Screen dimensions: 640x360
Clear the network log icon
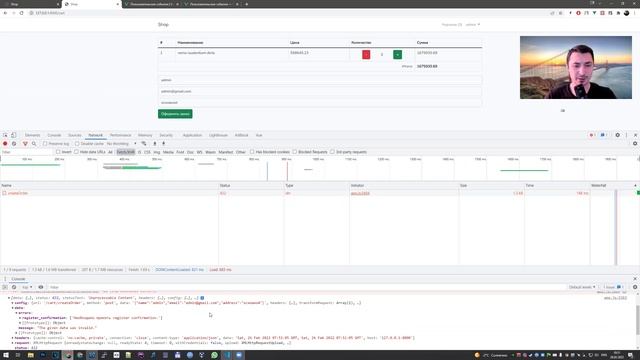pyautogui.click(x=14, y=144)
